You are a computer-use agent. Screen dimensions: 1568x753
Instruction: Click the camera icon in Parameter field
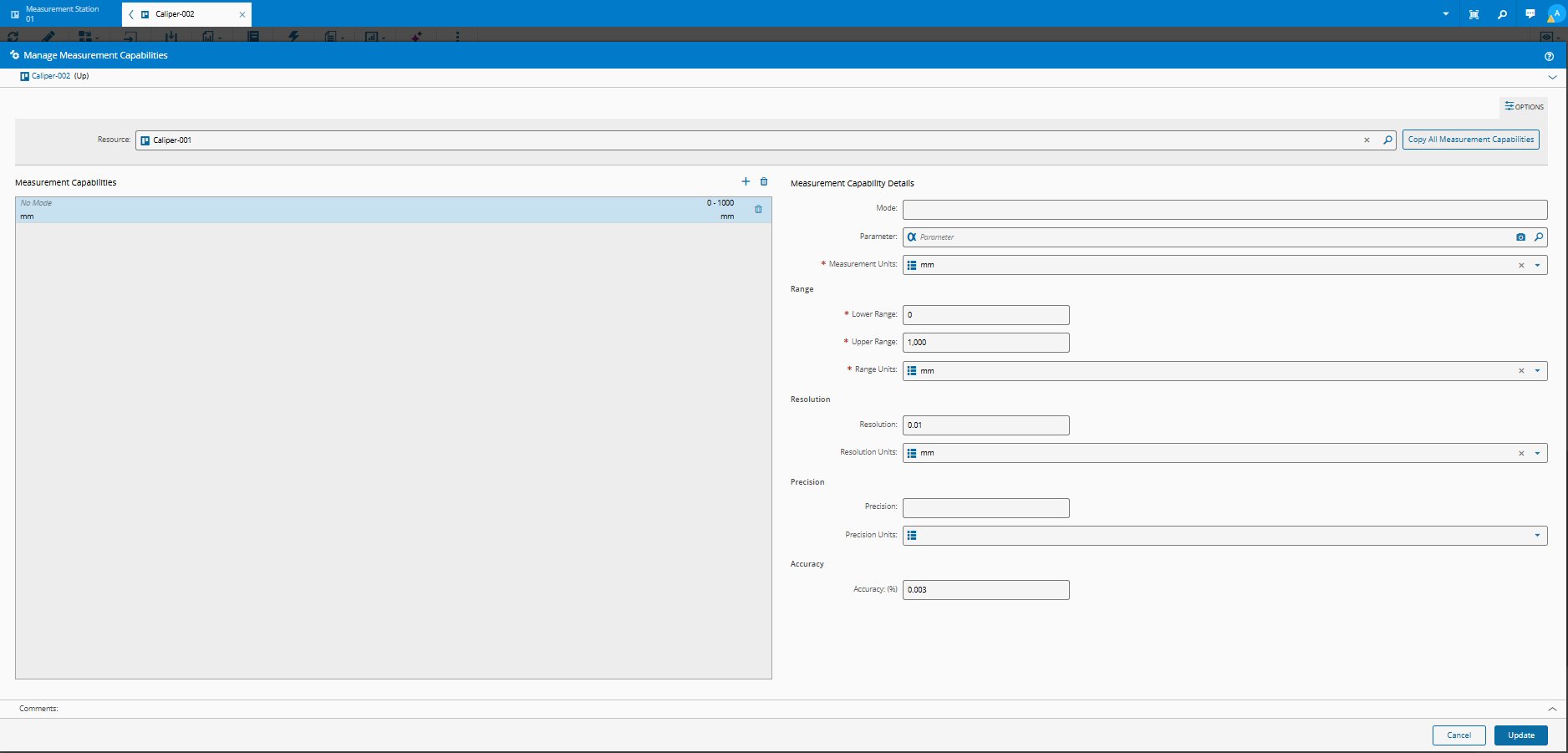pos(1520,237)
